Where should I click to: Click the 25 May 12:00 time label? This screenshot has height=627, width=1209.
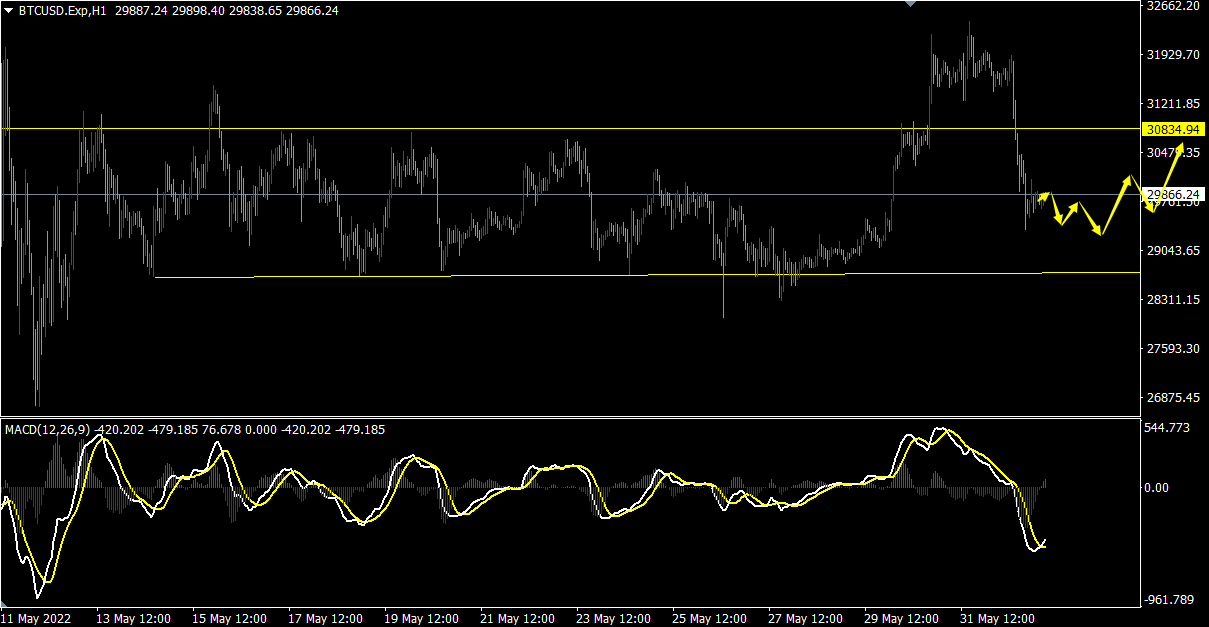tap(710, 618)
